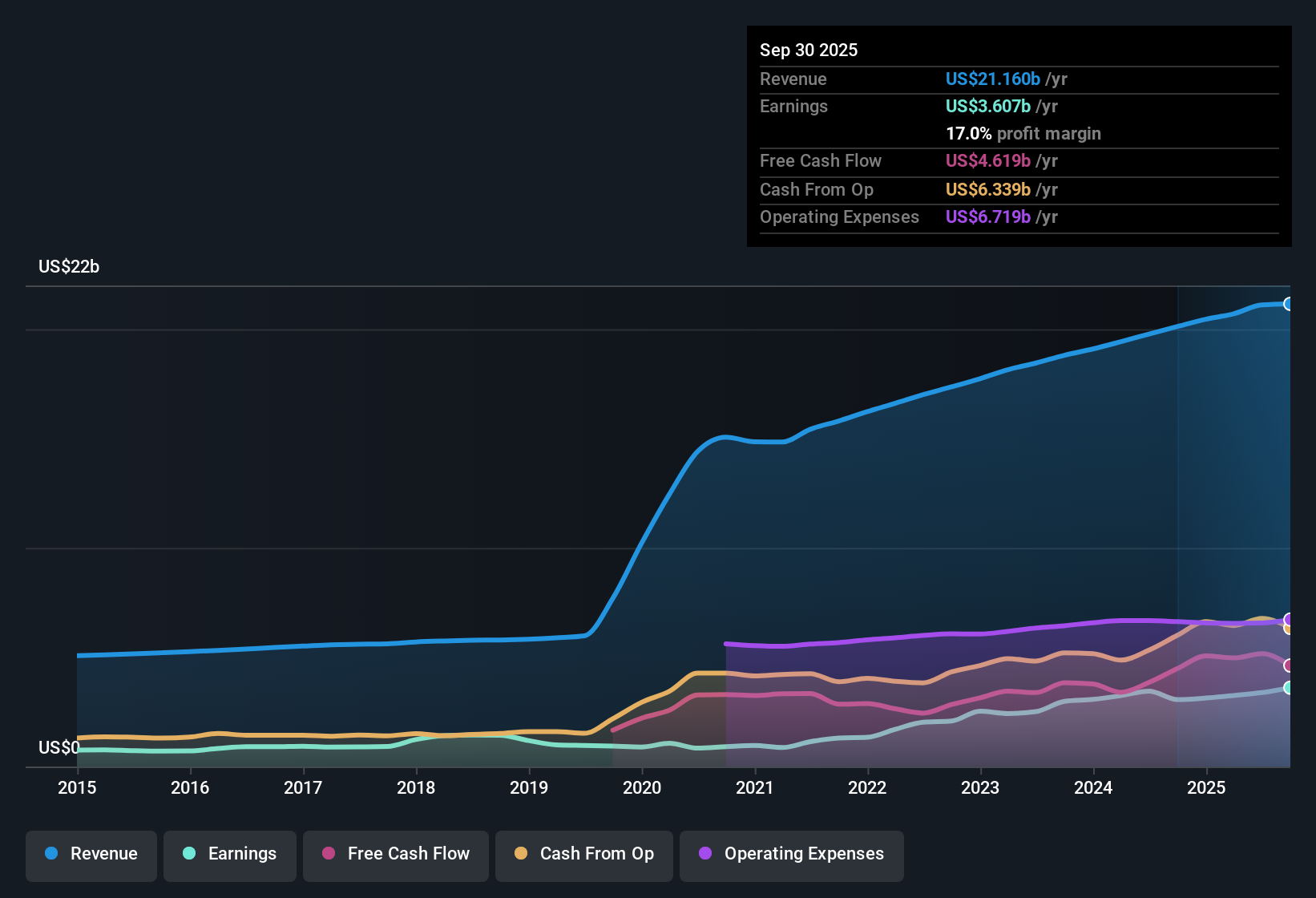The width and height of the screenshot is (1316, 898).
Task: Click the teal Earnings dot icon in legend
Action: [189, 854]
